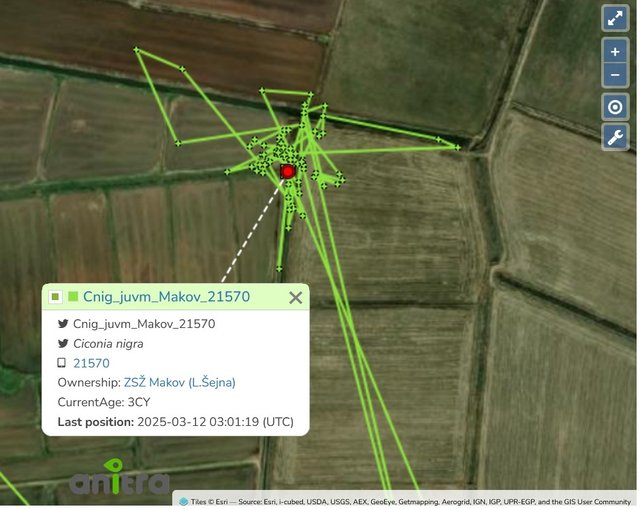Open ZSŽ Makov (L.Šejna) ownership link
Image resolution: width=640 pixels, height=509 pixels.
pos(180,382)
